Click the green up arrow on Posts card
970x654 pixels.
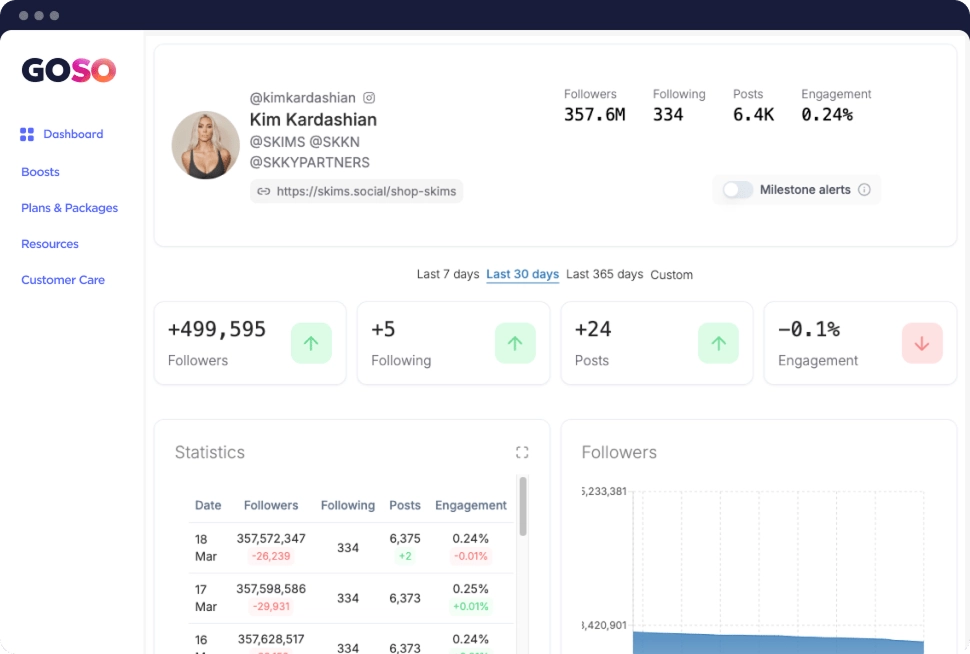coord(718,343)
